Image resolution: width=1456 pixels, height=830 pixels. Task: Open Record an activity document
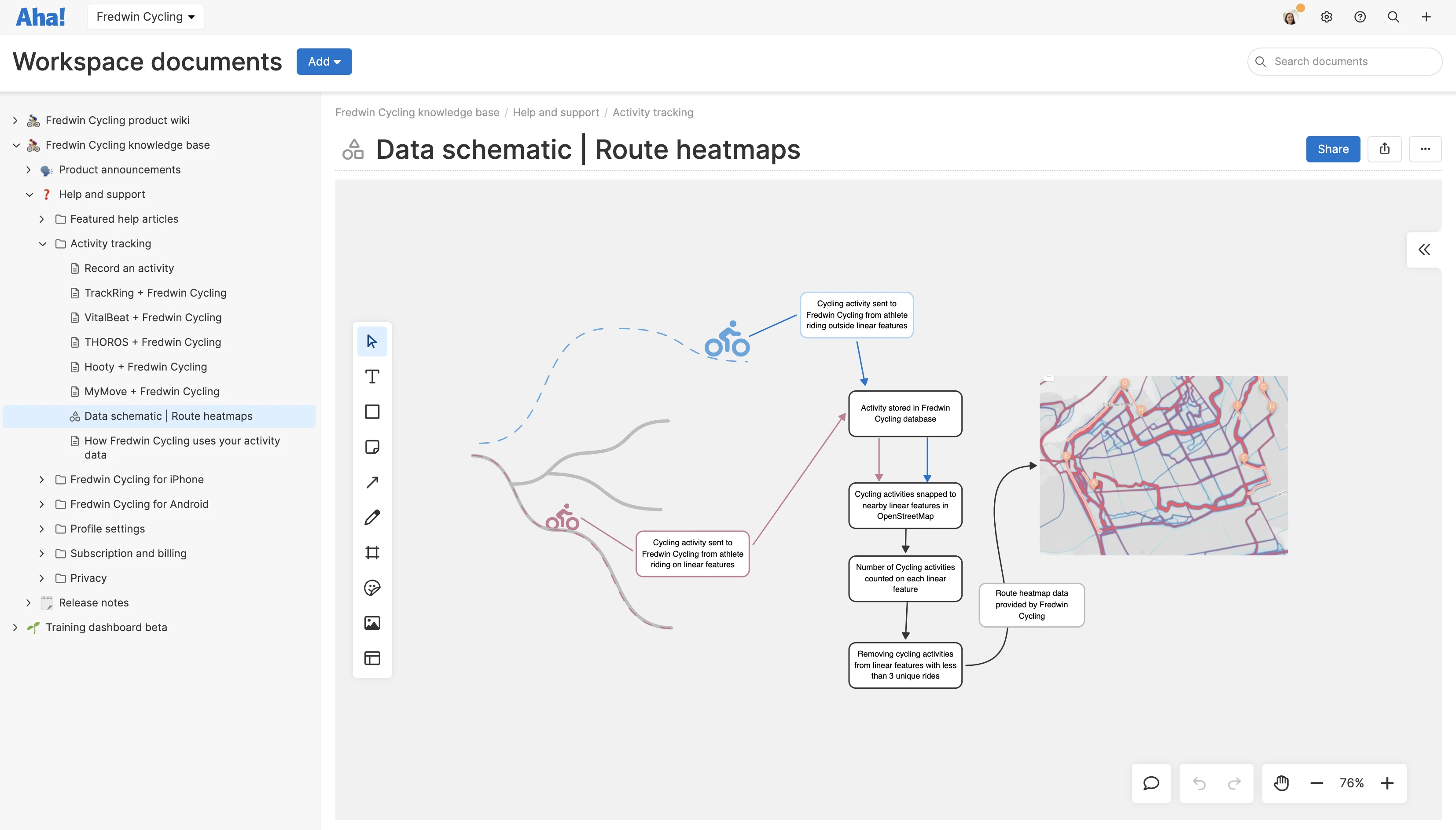[129, 268]
